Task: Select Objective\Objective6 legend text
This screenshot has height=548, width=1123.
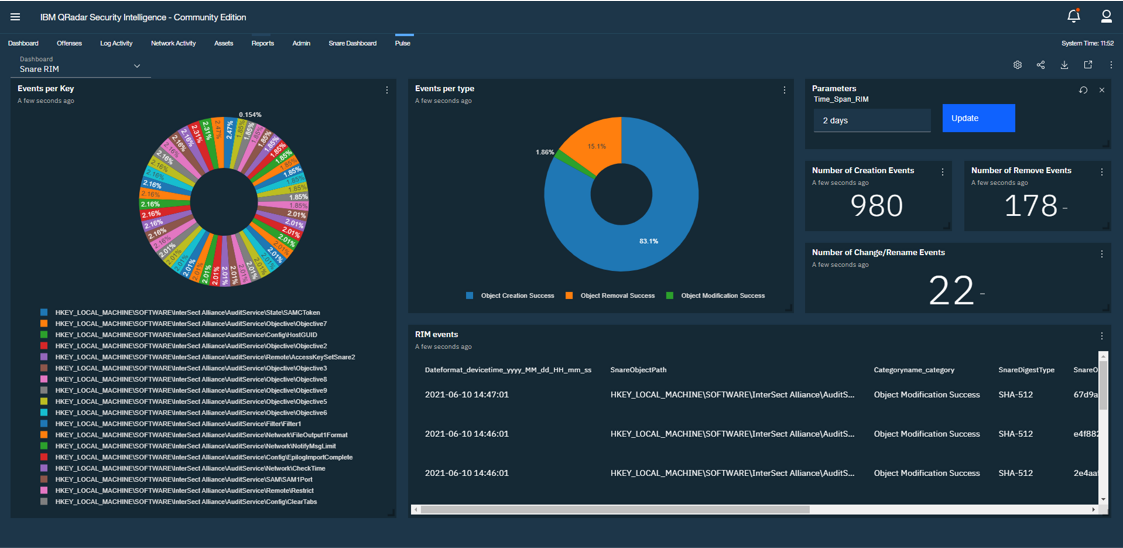Action: click(191, 413)
